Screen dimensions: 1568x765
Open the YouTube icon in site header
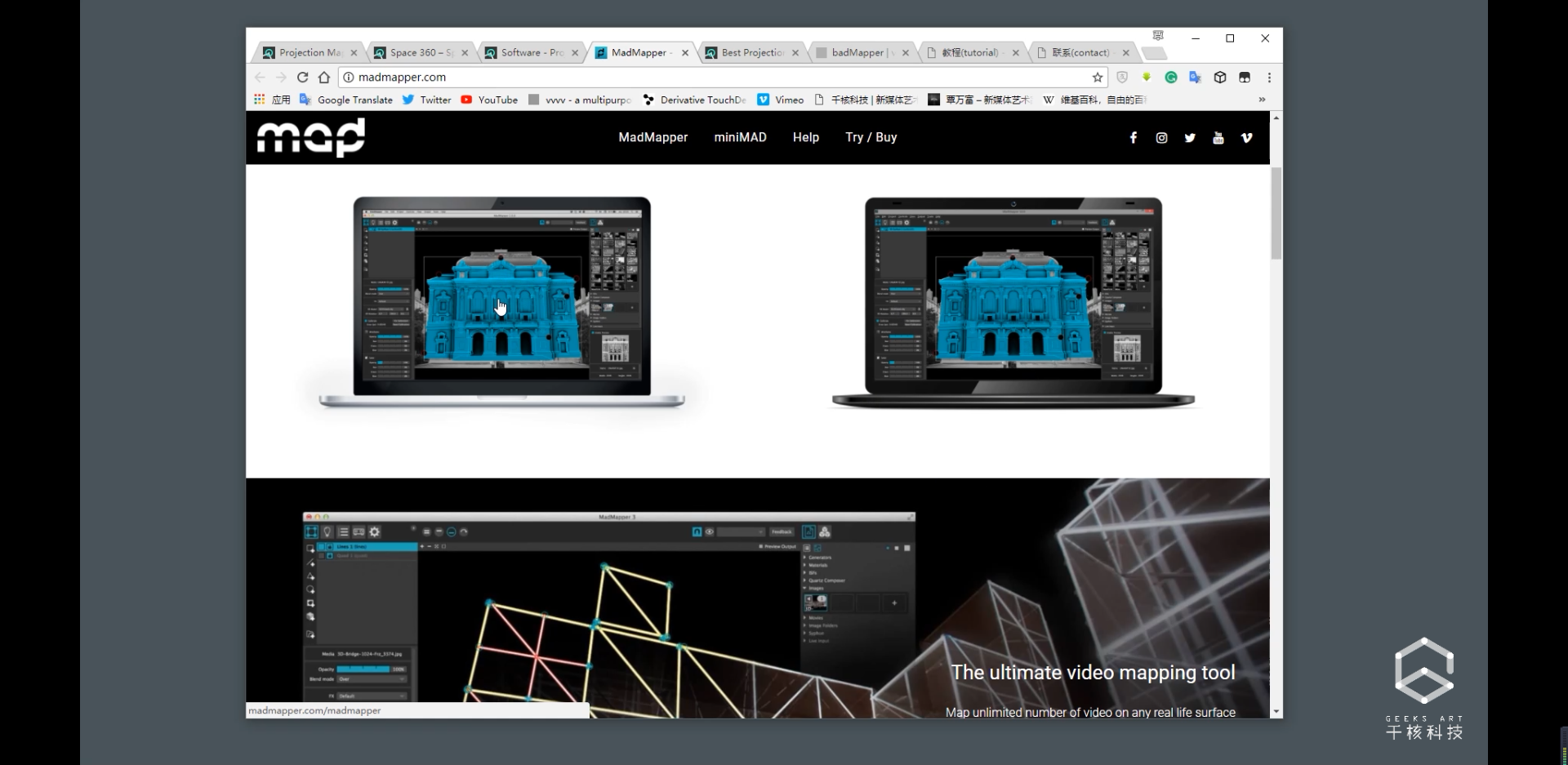[1218, 138]
